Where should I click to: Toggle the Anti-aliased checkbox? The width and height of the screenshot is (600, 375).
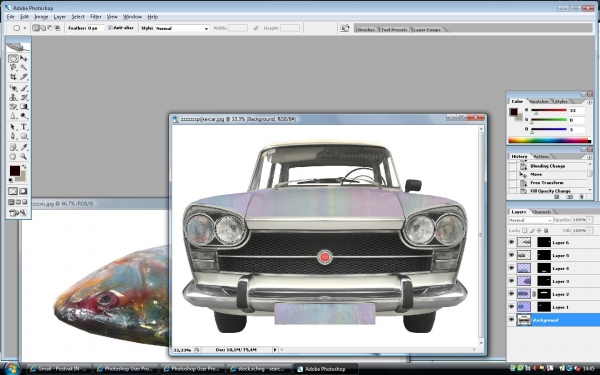pyautogui.click(x=111, y=28)
